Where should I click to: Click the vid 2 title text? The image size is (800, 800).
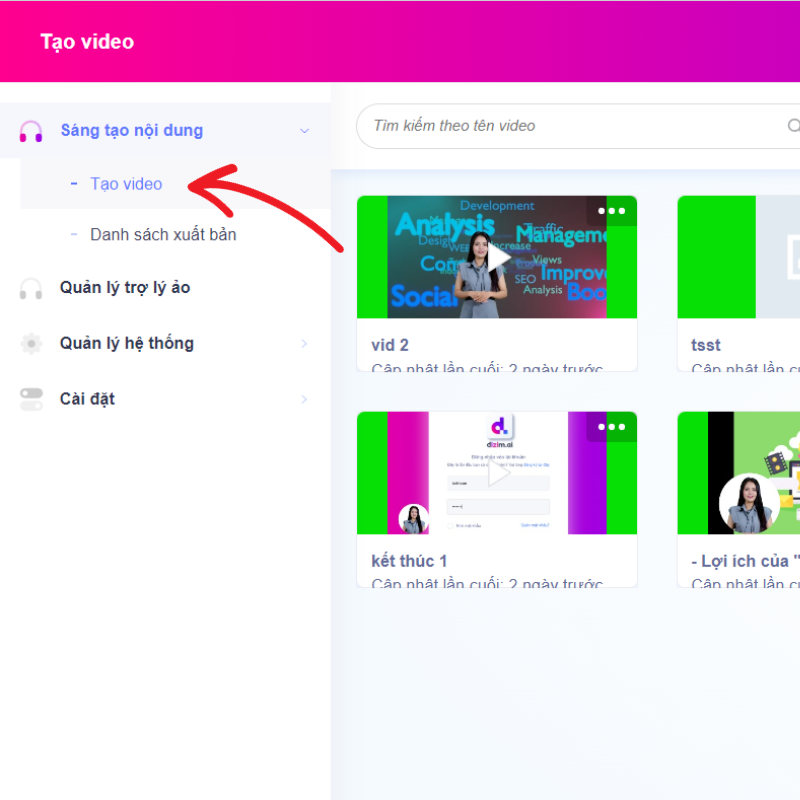[x=390, y=345]
